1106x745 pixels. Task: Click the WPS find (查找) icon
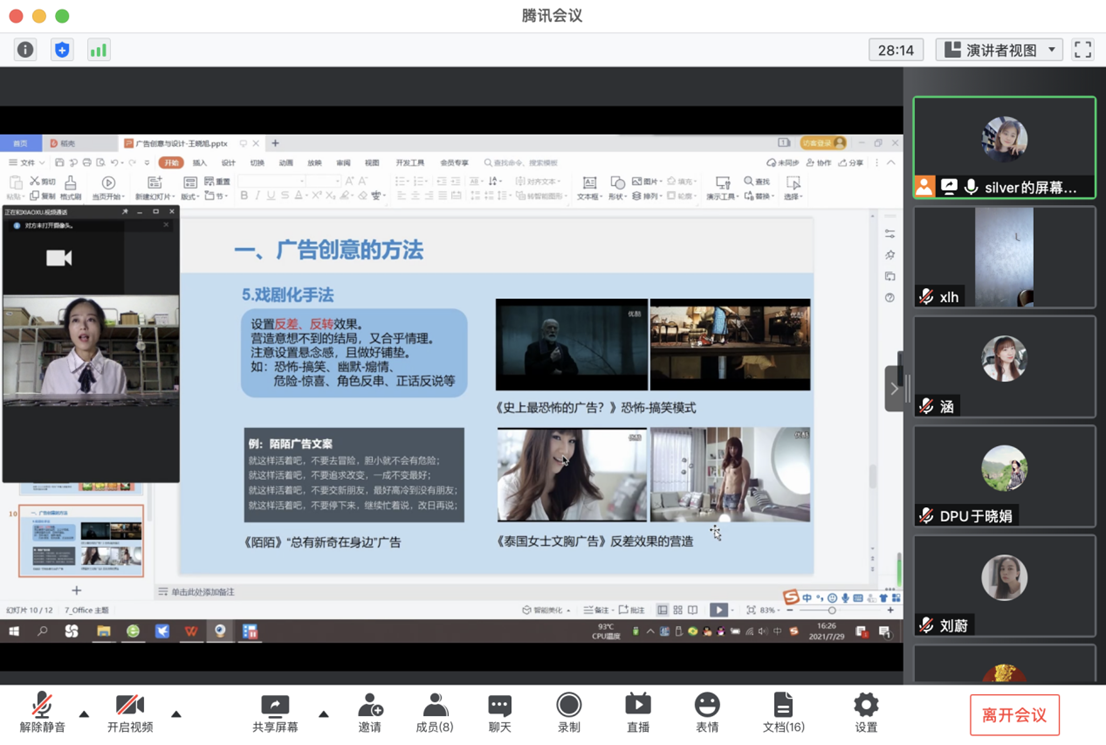[x=758, y=181]
